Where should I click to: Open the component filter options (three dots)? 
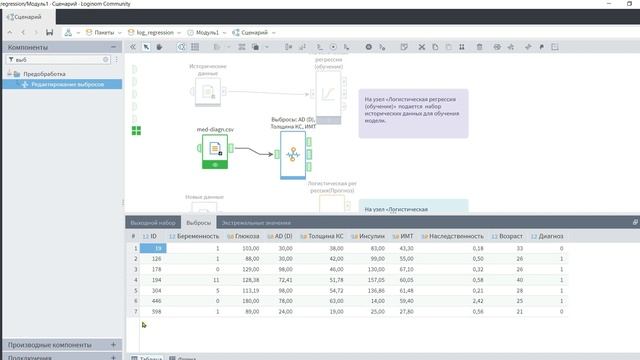coord(116,60)
